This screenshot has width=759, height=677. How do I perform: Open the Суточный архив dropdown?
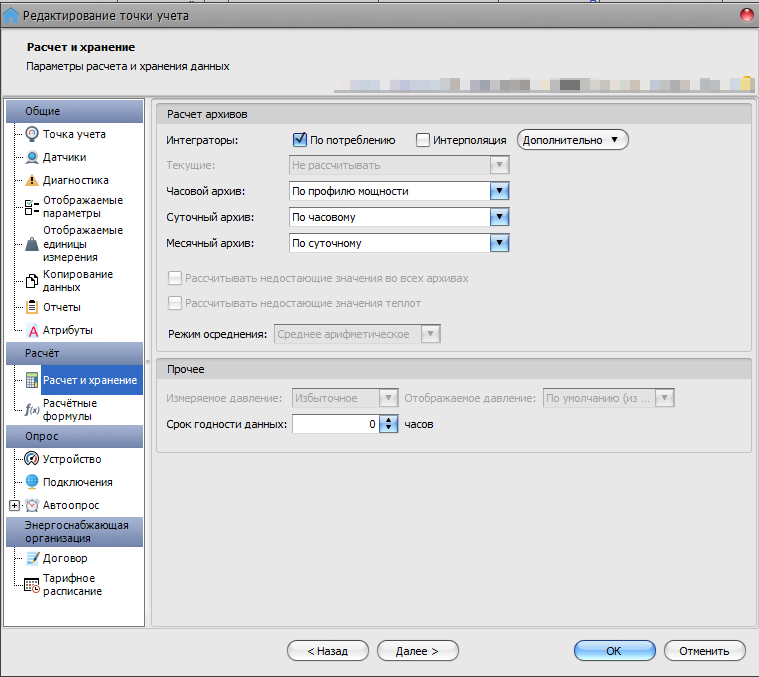point(500,217)
